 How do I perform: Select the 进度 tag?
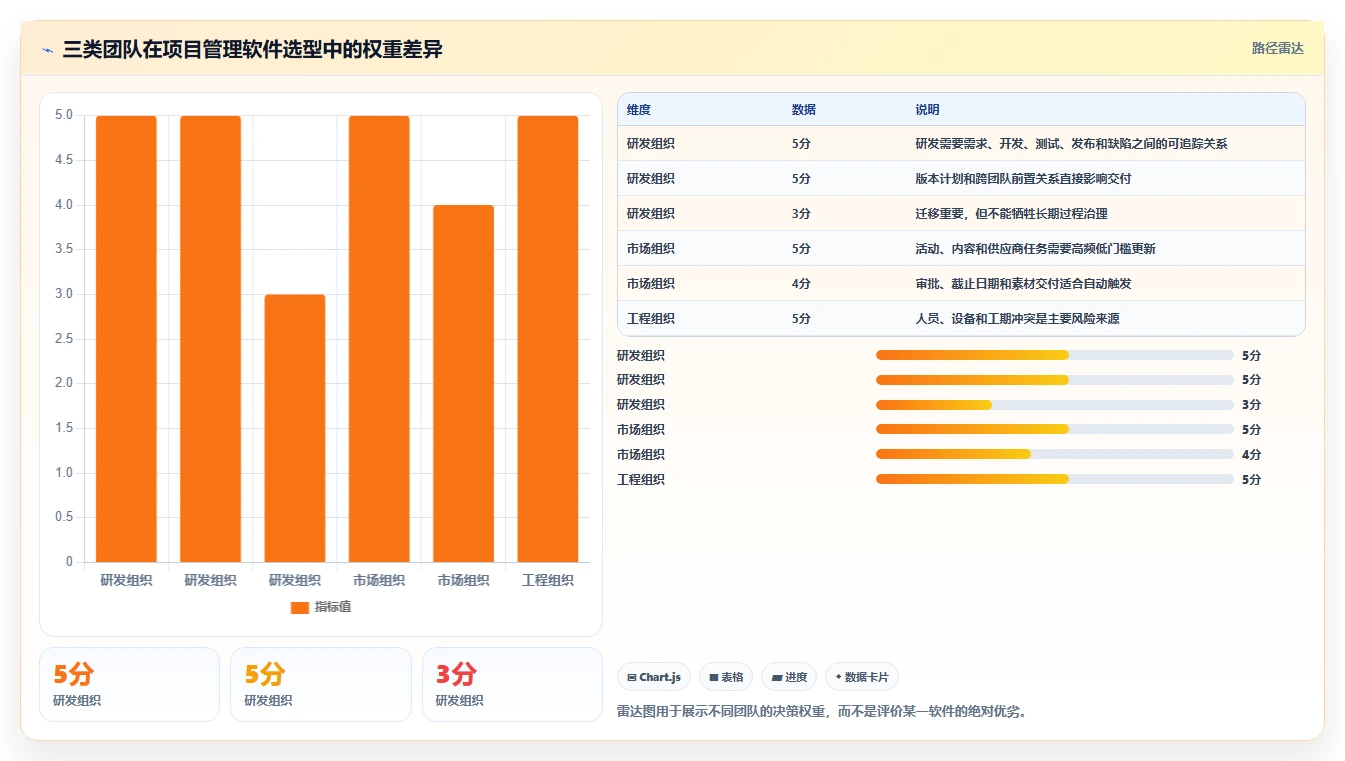point(789,677)
